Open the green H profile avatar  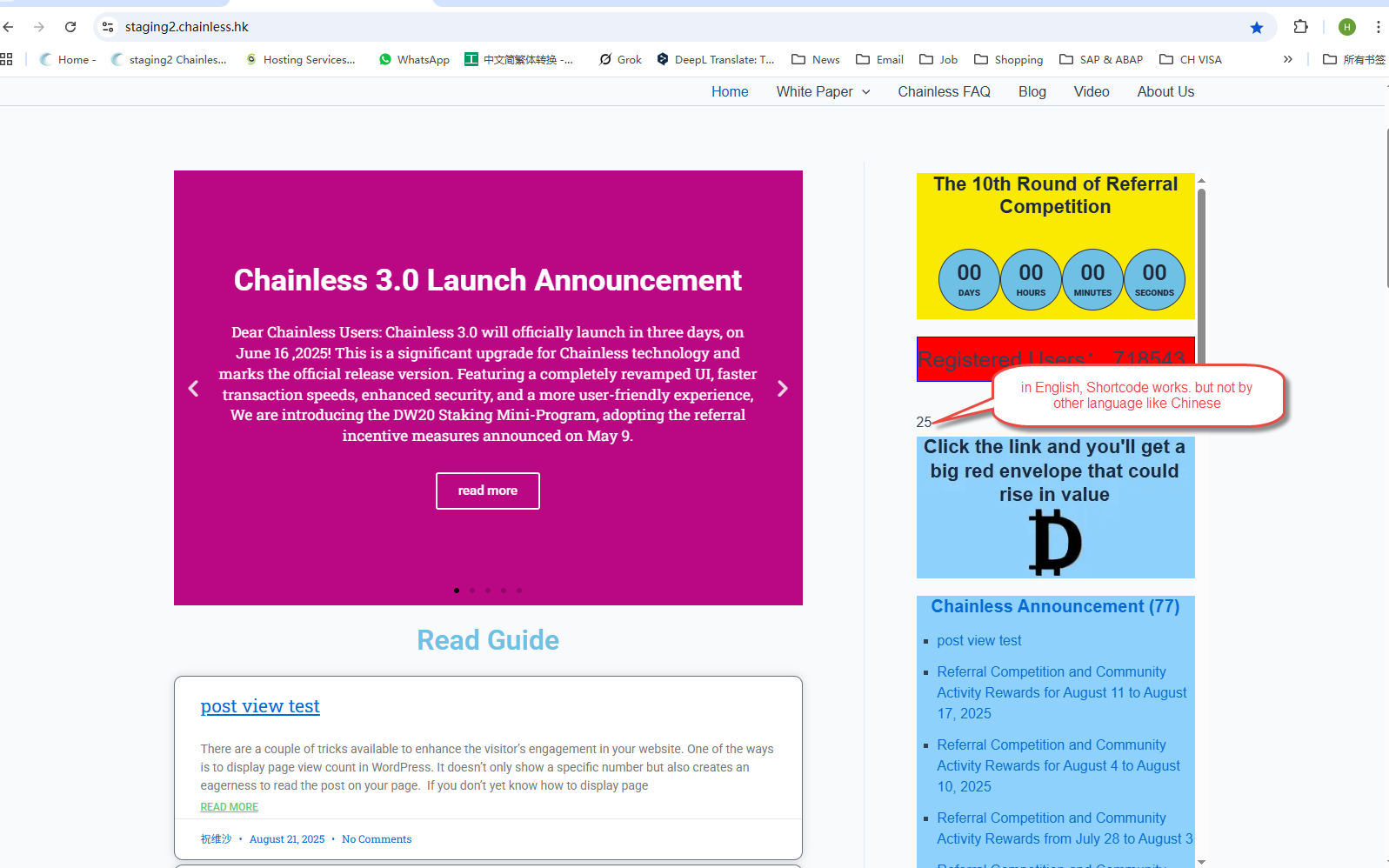[x=1347, y=27]
